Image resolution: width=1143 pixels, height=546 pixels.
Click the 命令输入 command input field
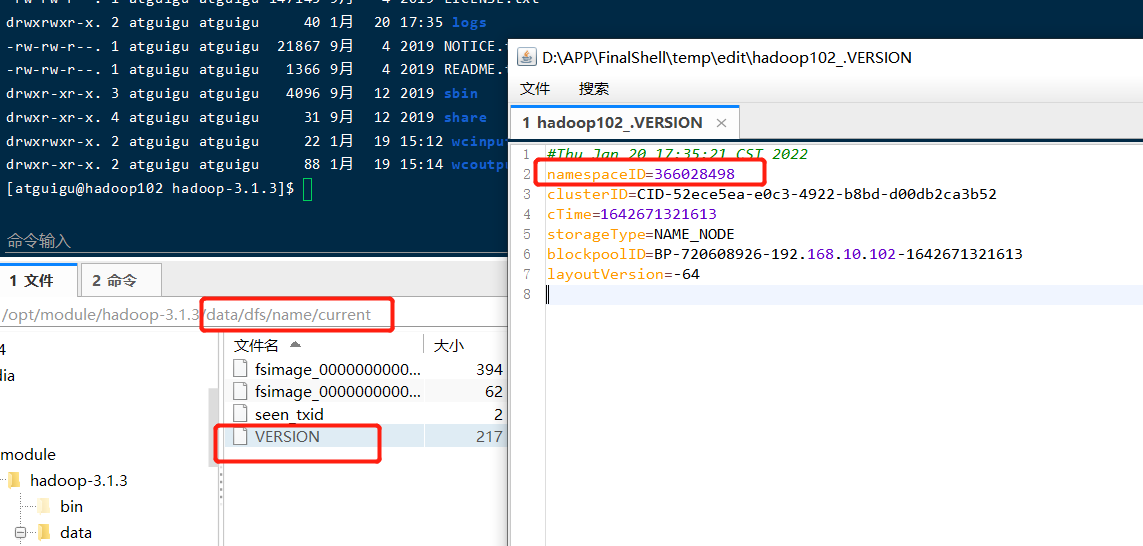254,240
